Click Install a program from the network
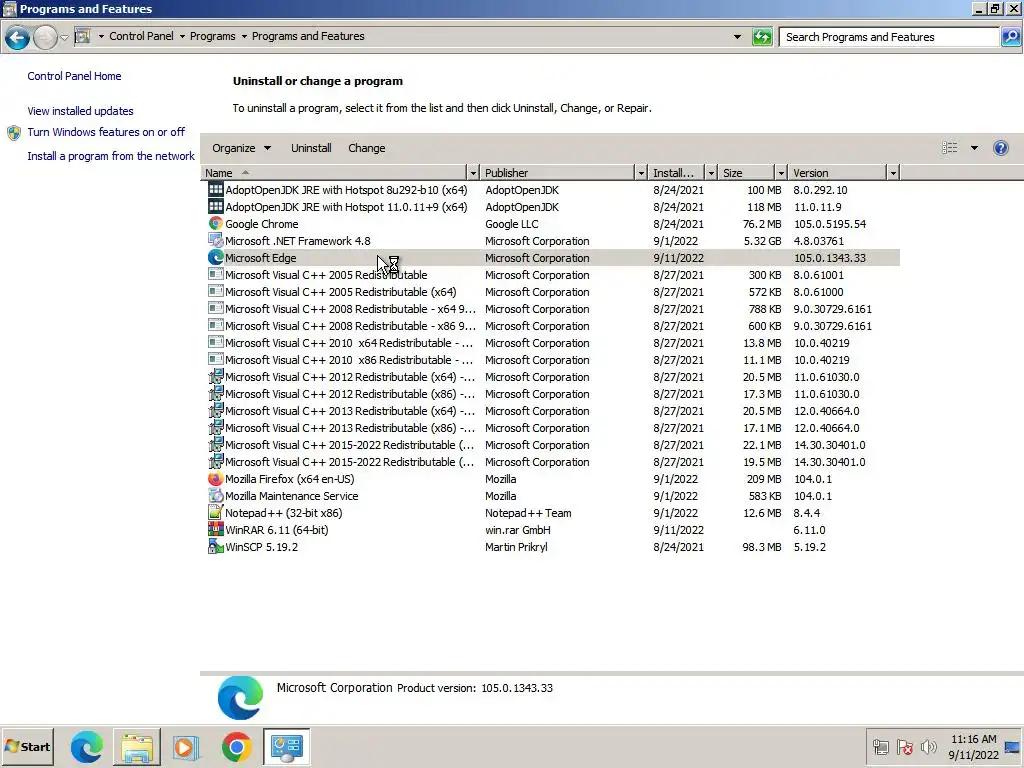Screen dimensions: 1024x768 pyautogui.click(x=111, y=156)
